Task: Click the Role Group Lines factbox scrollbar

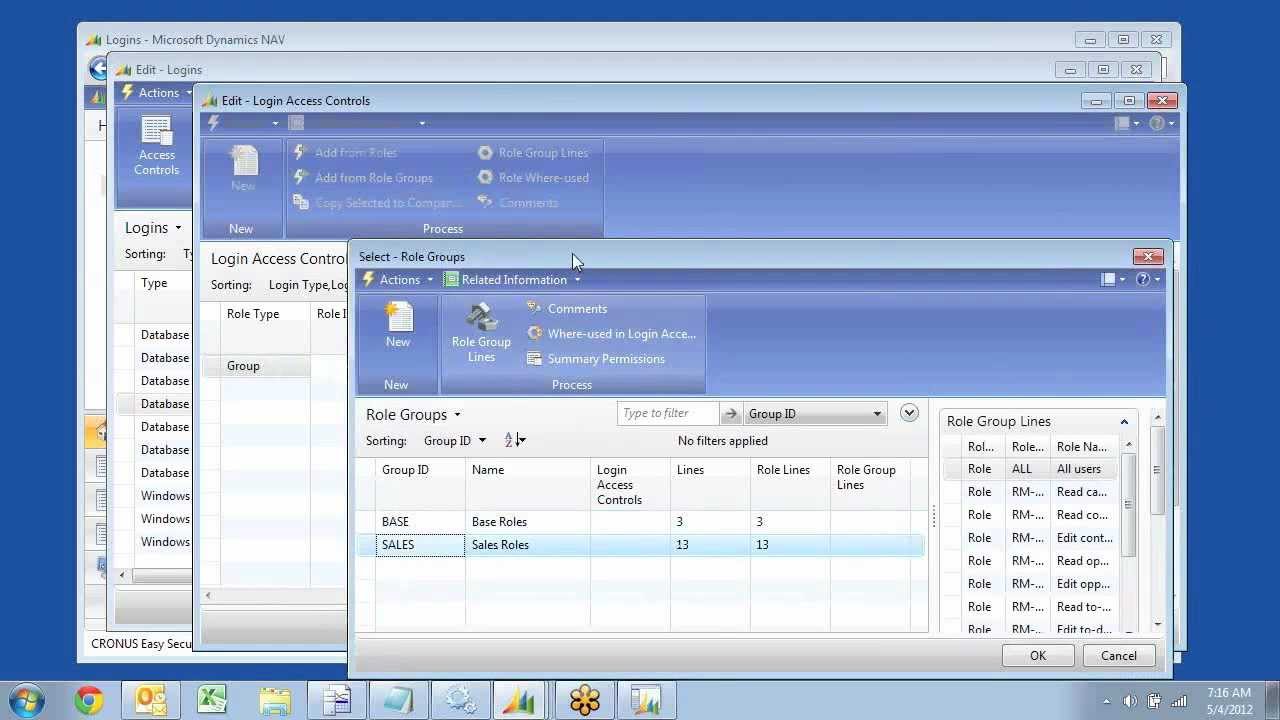Action: [x=1129, y=505]
